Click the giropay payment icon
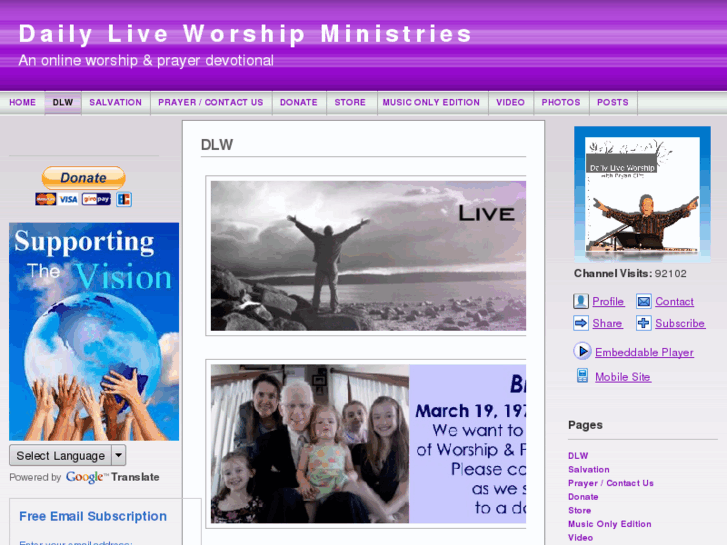 pyautogui.click(x=96, y=199)
